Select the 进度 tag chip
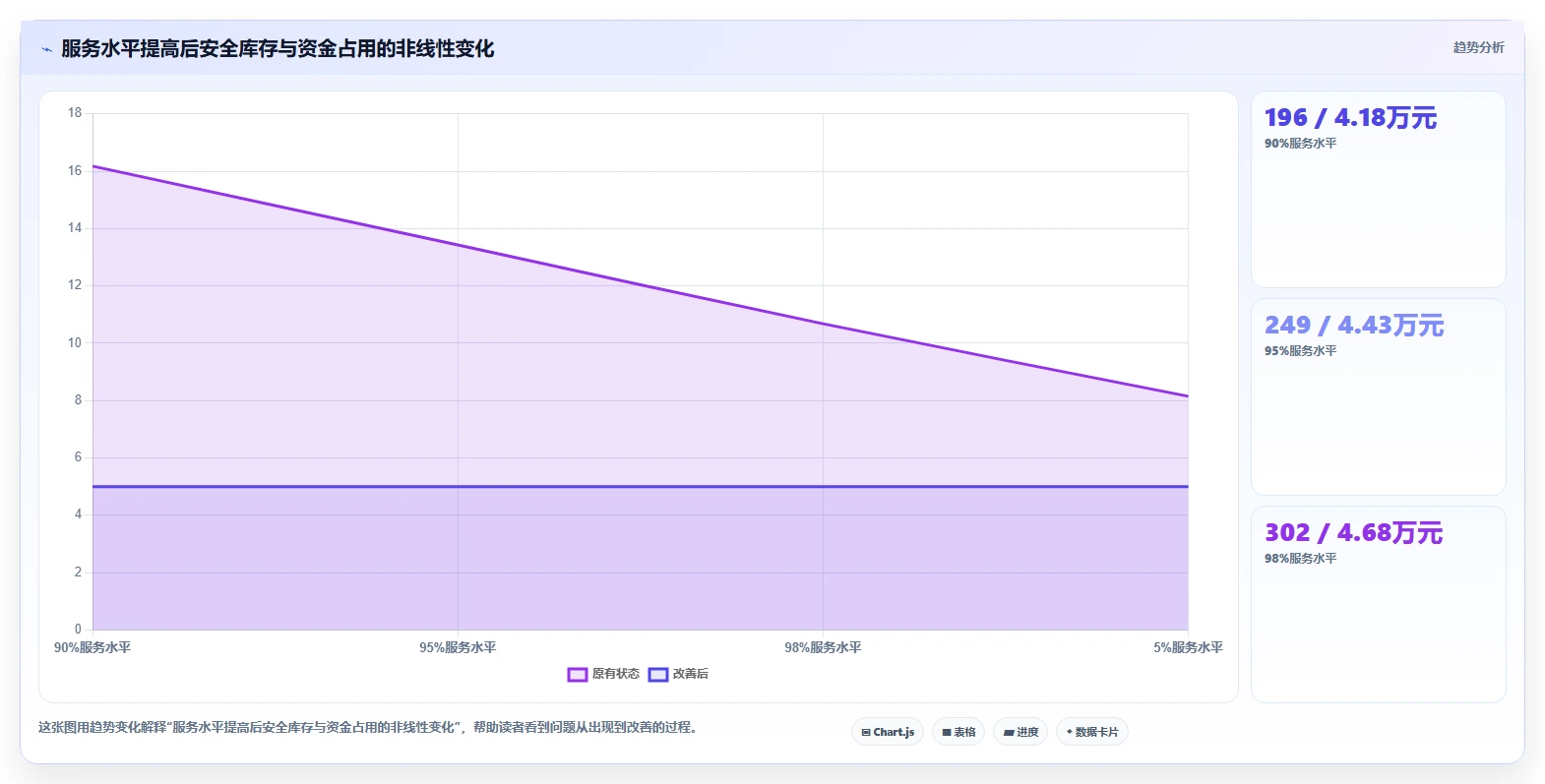 (1020, 732)
